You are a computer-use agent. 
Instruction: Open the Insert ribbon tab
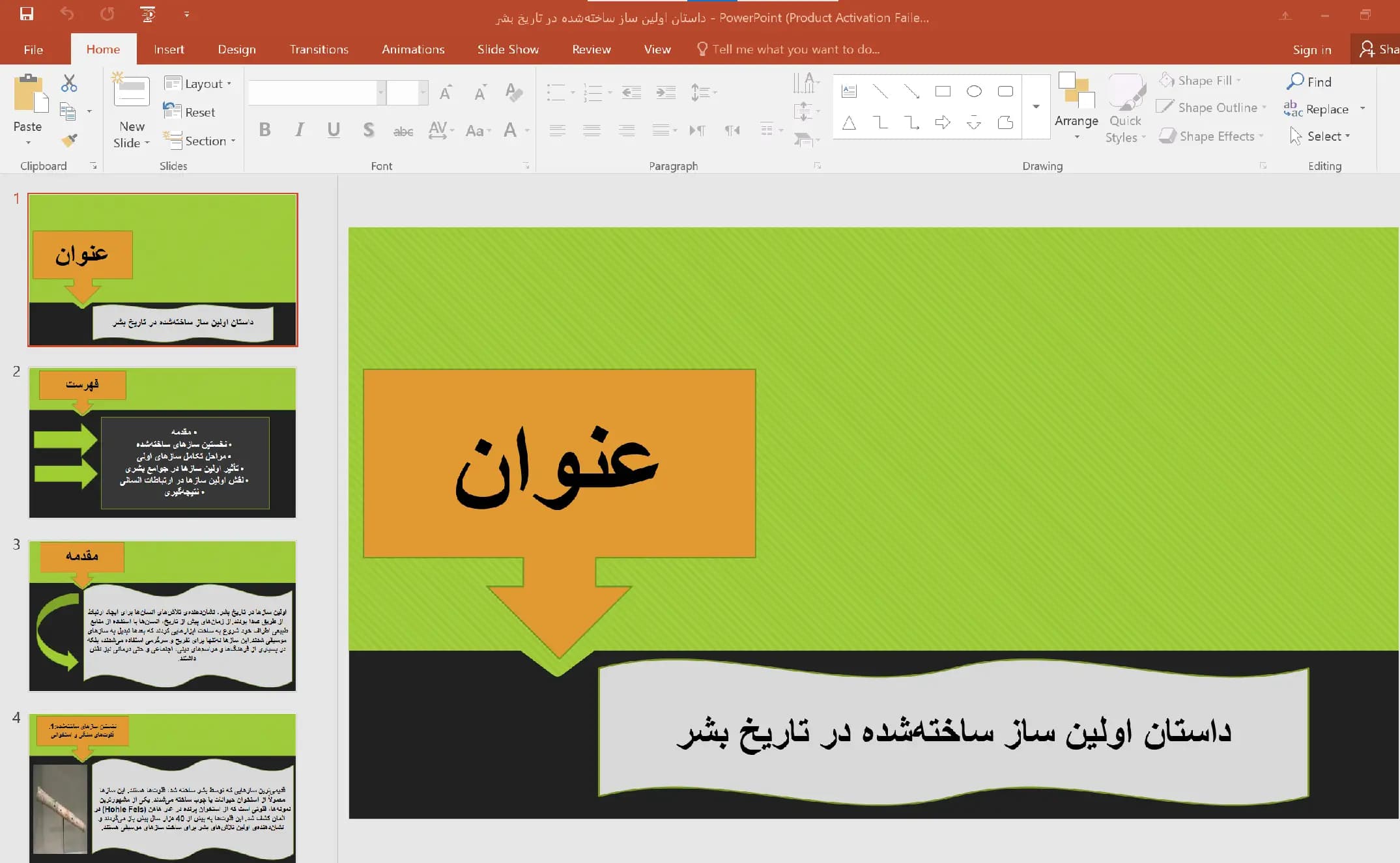coord(169,50)
